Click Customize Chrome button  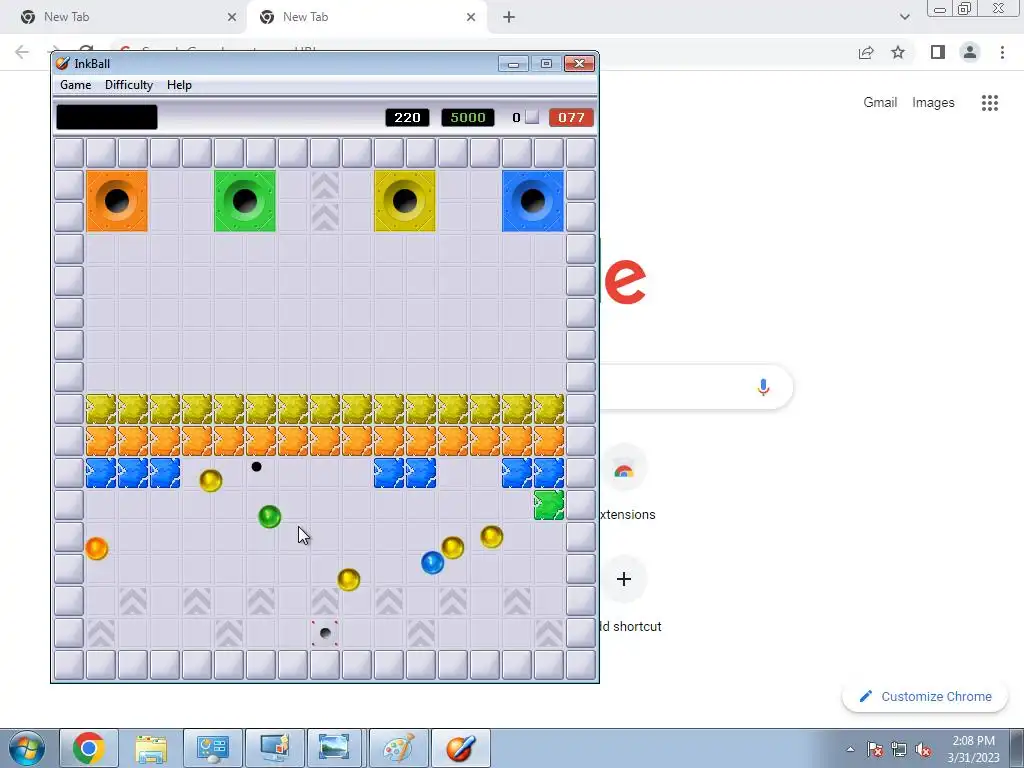pos(925,696)
